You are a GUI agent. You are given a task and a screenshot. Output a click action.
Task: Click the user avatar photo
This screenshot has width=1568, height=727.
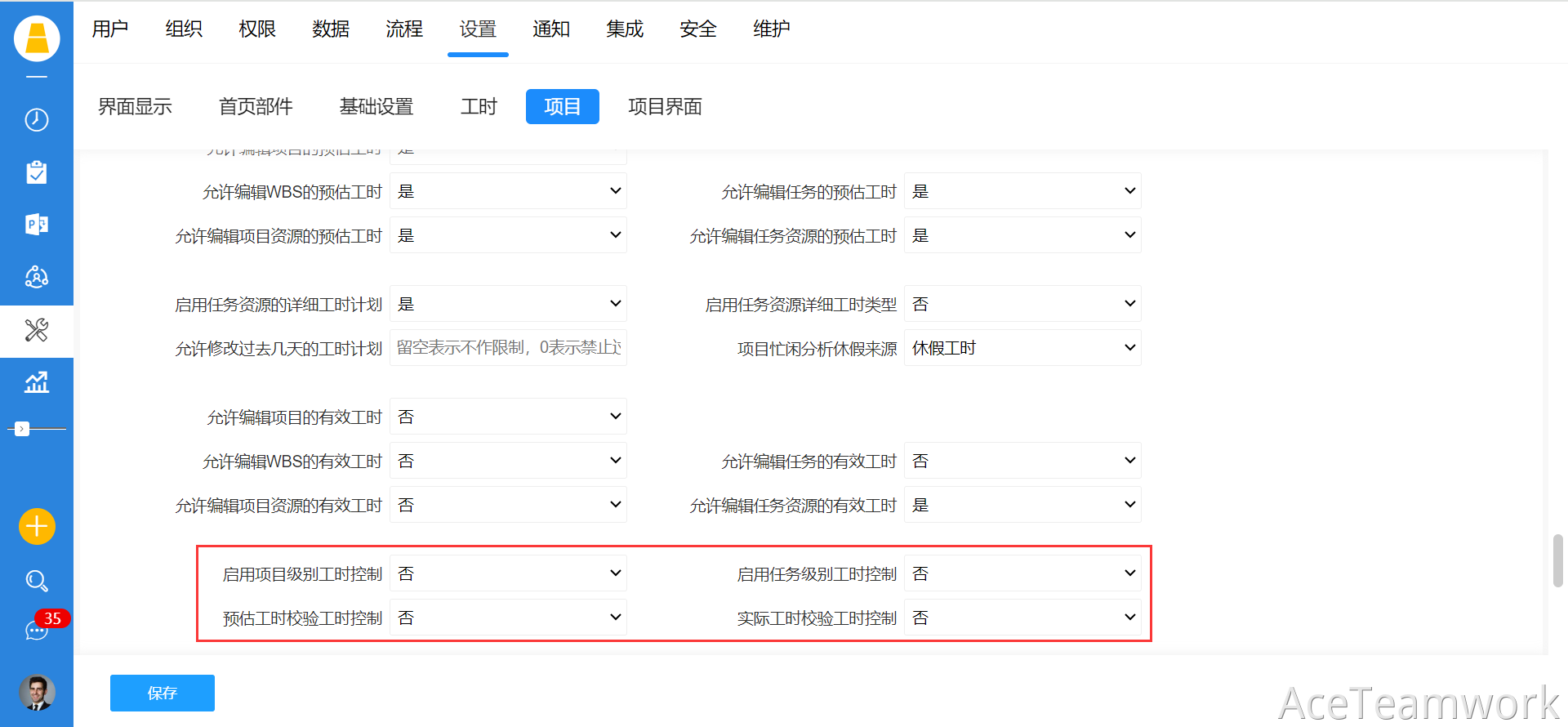point(37,693)
